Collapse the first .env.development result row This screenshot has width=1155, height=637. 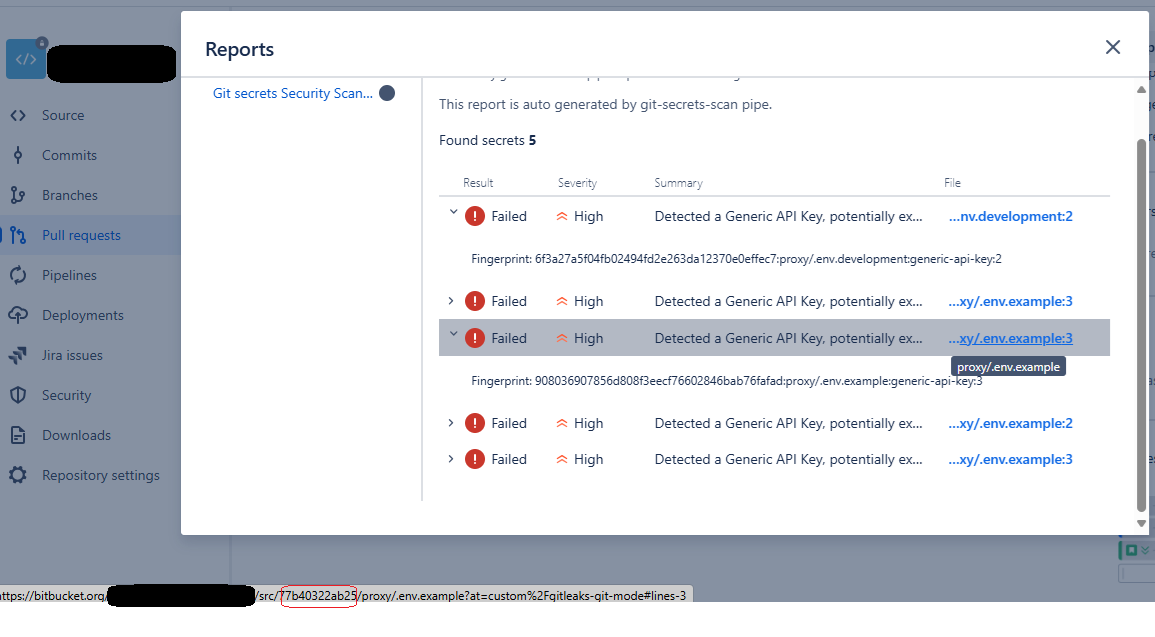click(452, 213)
